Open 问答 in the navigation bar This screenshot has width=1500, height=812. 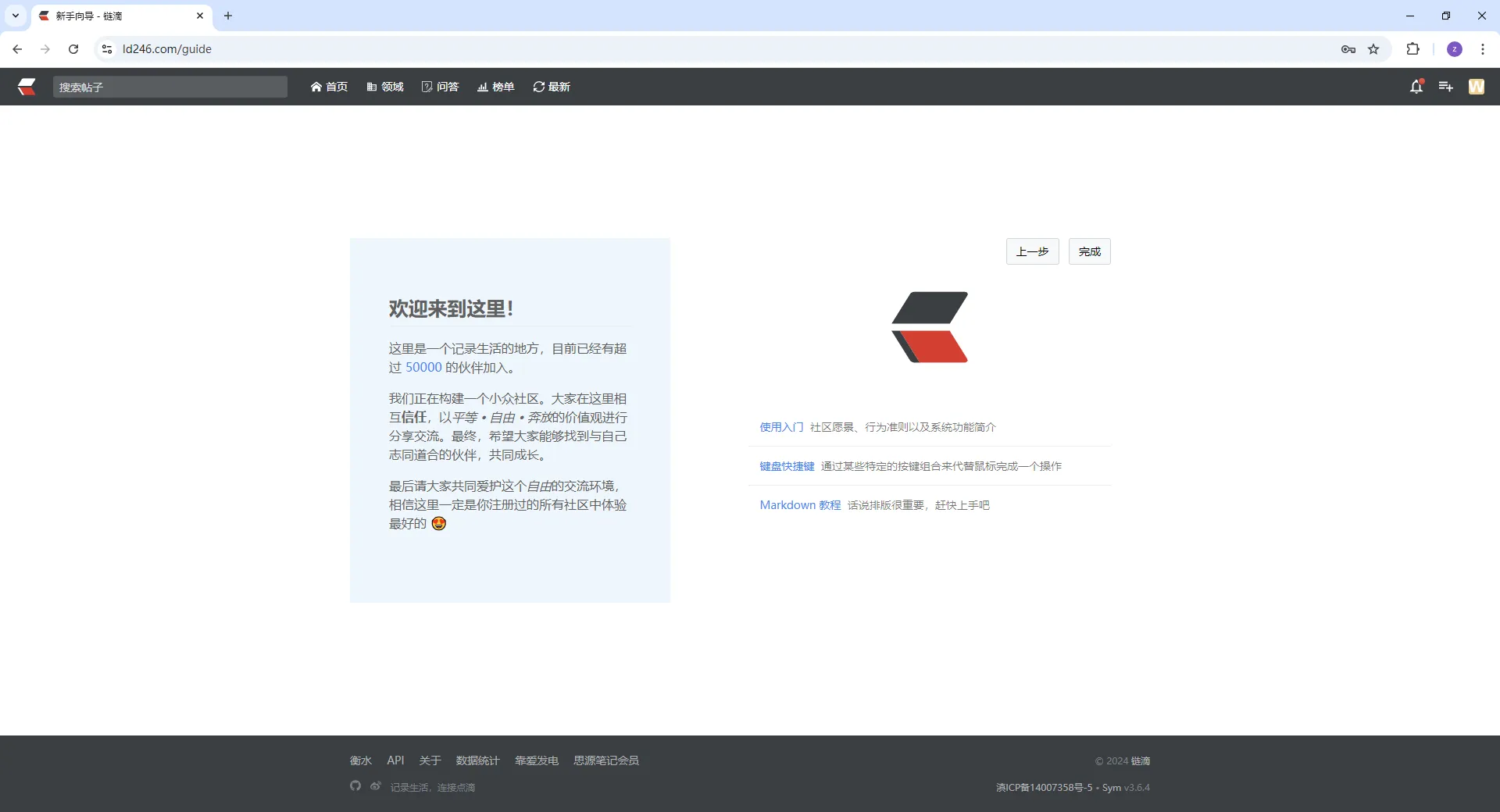441,87
